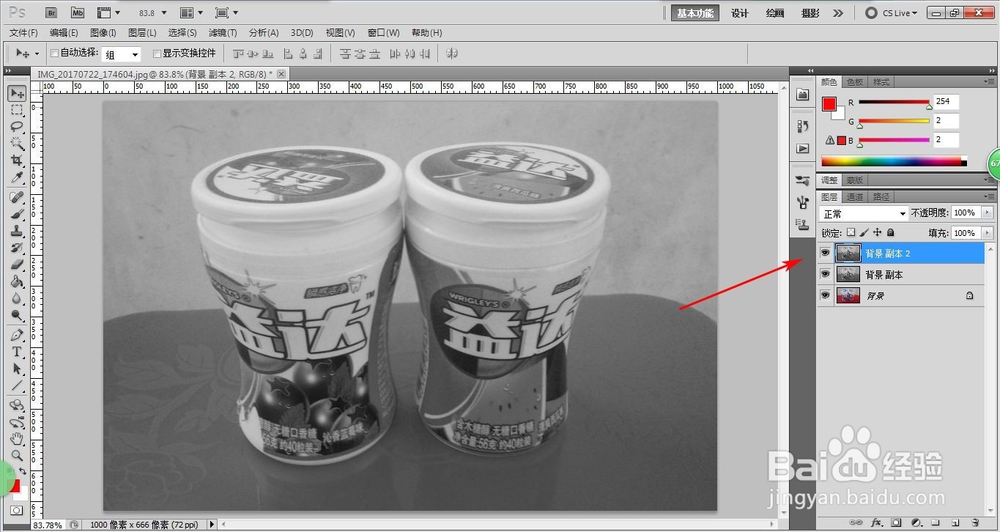Toggle lock image pixels brush icon

(x=864, y=233)
